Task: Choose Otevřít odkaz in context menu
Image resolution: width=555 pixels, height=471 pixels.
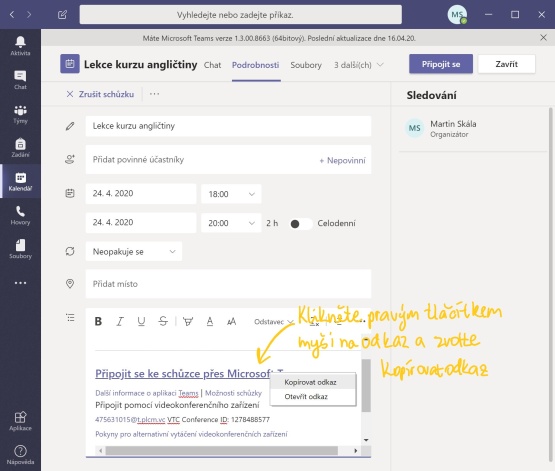Action: (x=313, y=396)
